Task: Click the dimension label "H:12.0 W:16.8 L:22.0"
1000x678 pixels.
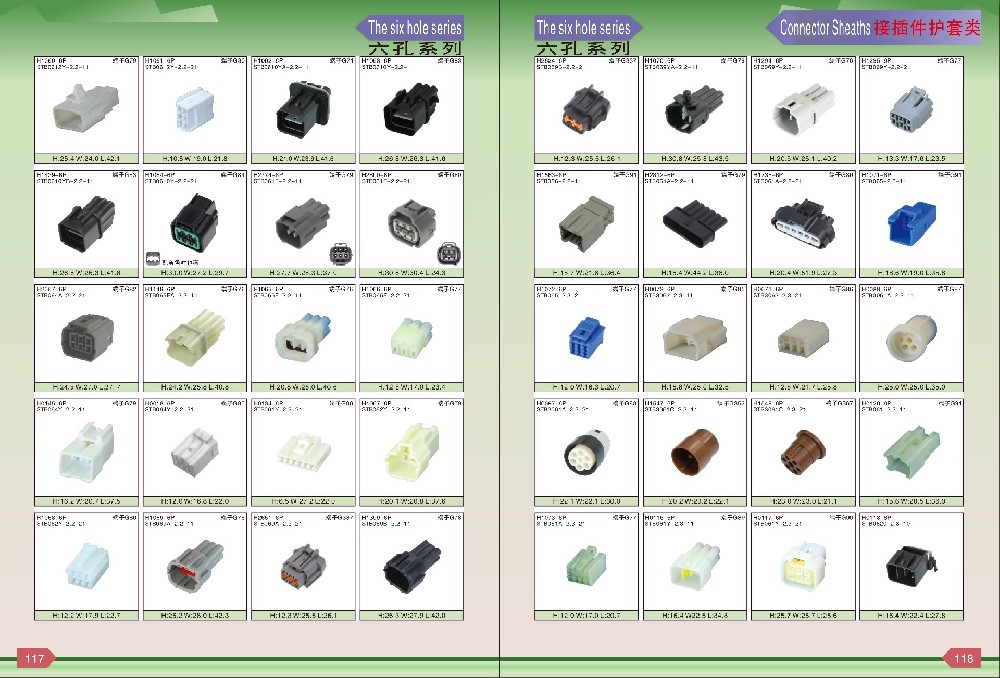Action: point(195,501)
